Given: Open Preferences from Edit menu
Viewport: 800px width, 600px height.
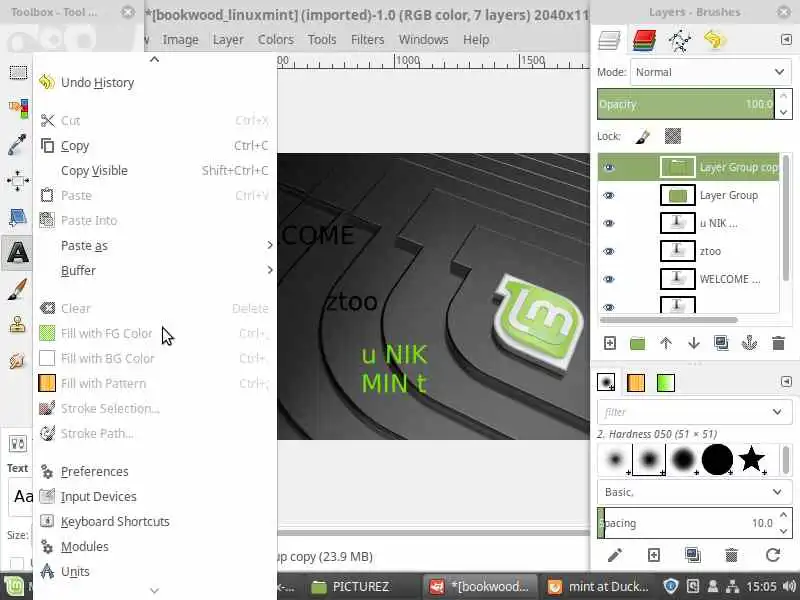Looking at the screenshot, I should [x=155, y=472].
